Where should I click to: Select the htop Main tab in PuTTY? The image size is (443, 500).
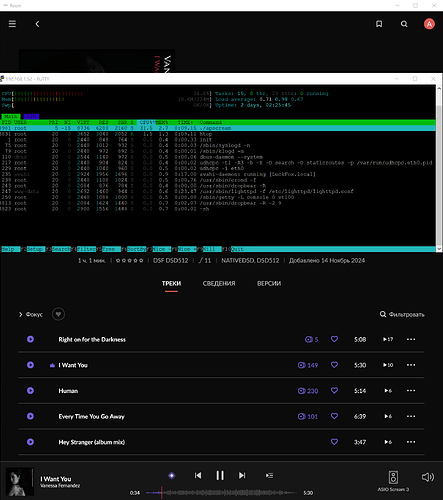point(11,116)
